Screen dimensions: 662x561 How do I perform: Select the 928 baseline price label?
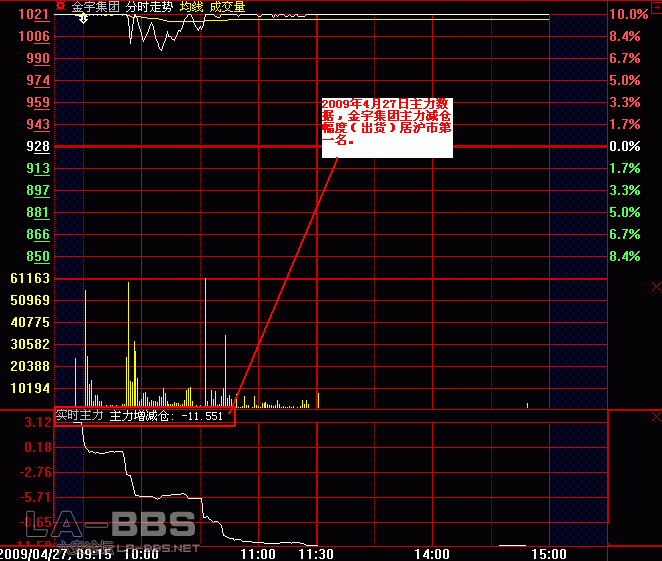tap(38, 147)
